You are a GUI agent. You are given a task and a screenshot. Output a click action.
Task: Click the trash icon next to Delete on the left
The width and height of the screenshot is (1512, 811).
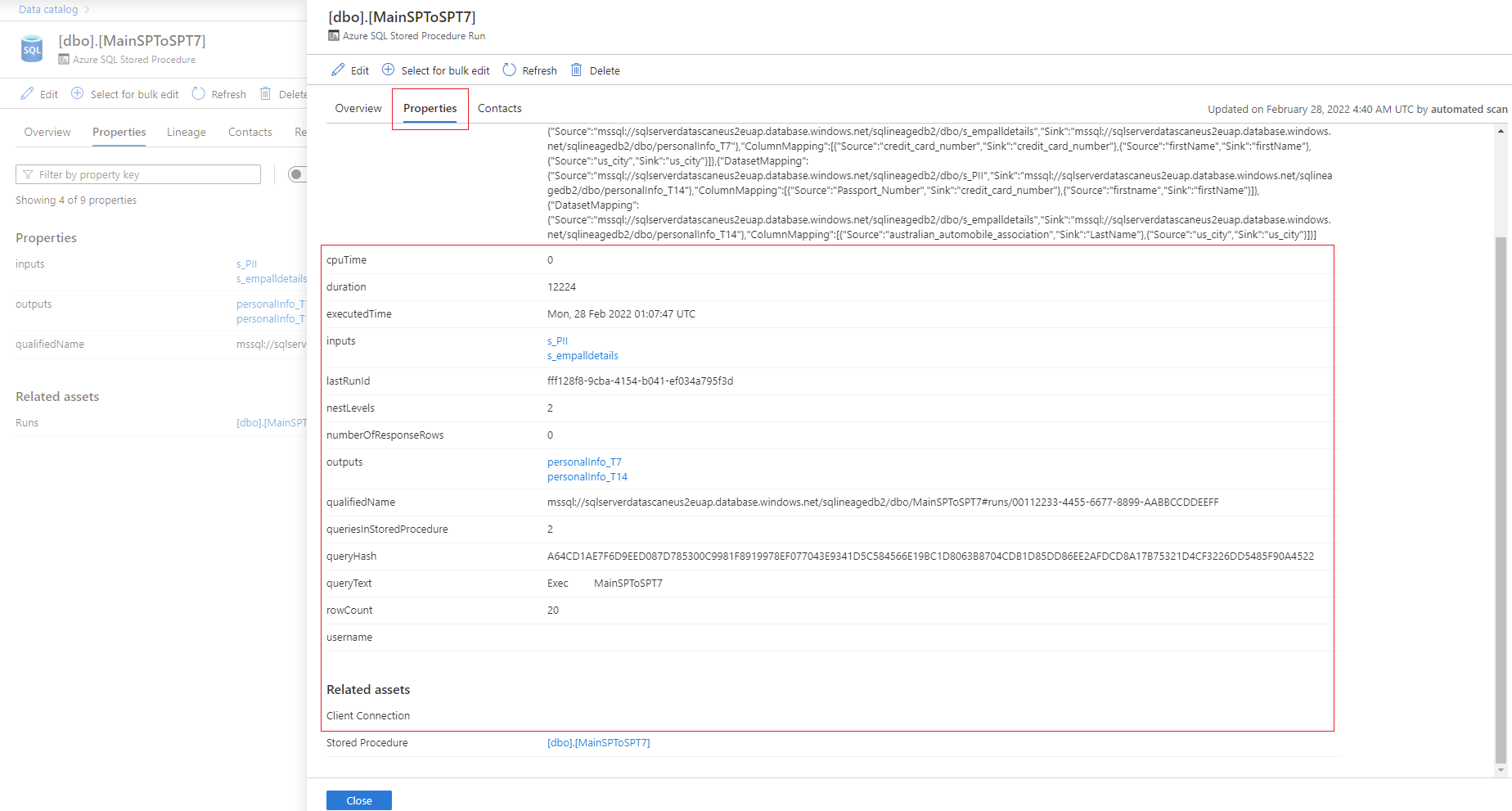pyautogui.click(x=265, y=93)
